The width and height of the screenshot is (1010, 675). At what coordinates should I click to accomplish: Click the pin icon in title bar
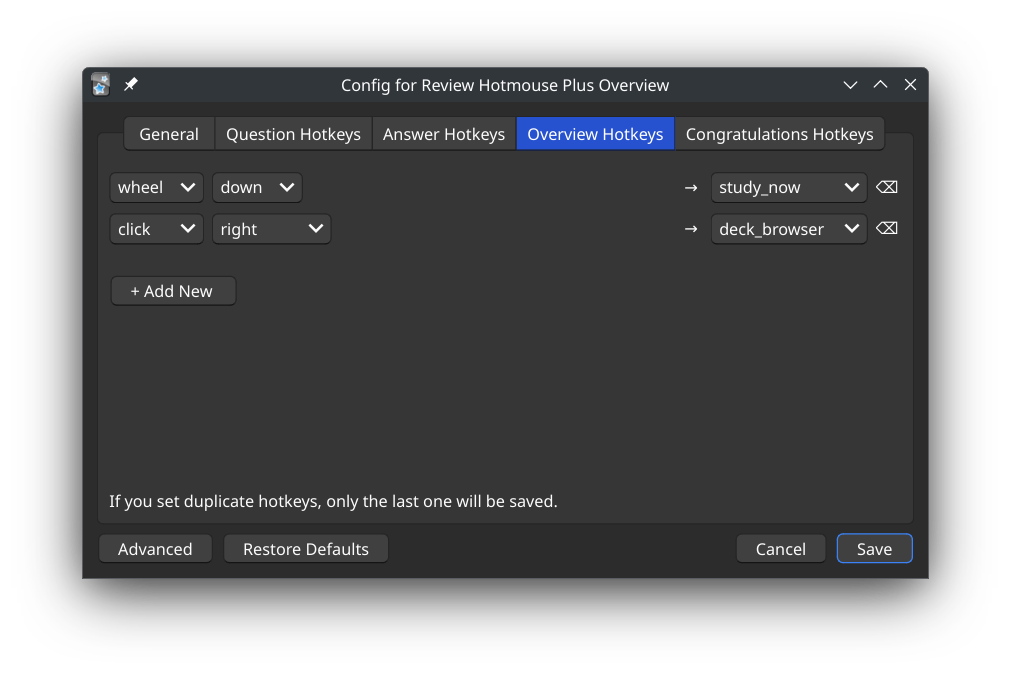(x=131, y=85)
